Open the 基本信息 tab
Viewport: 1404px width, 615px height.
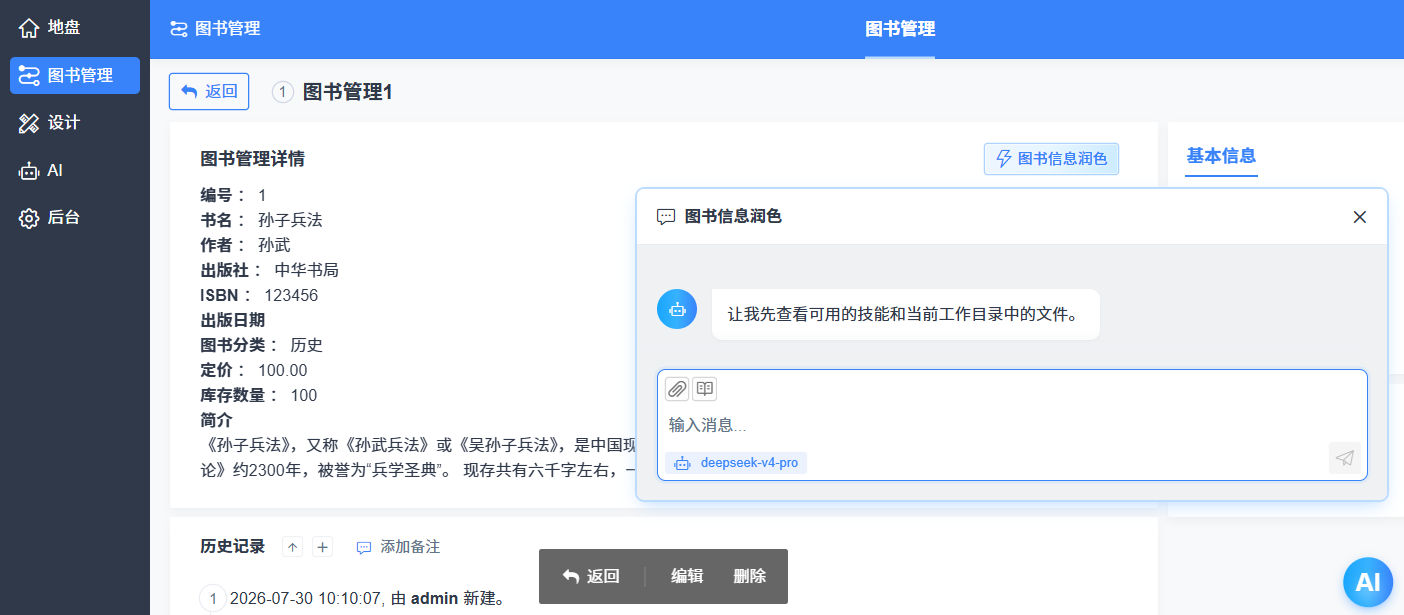1221,156
